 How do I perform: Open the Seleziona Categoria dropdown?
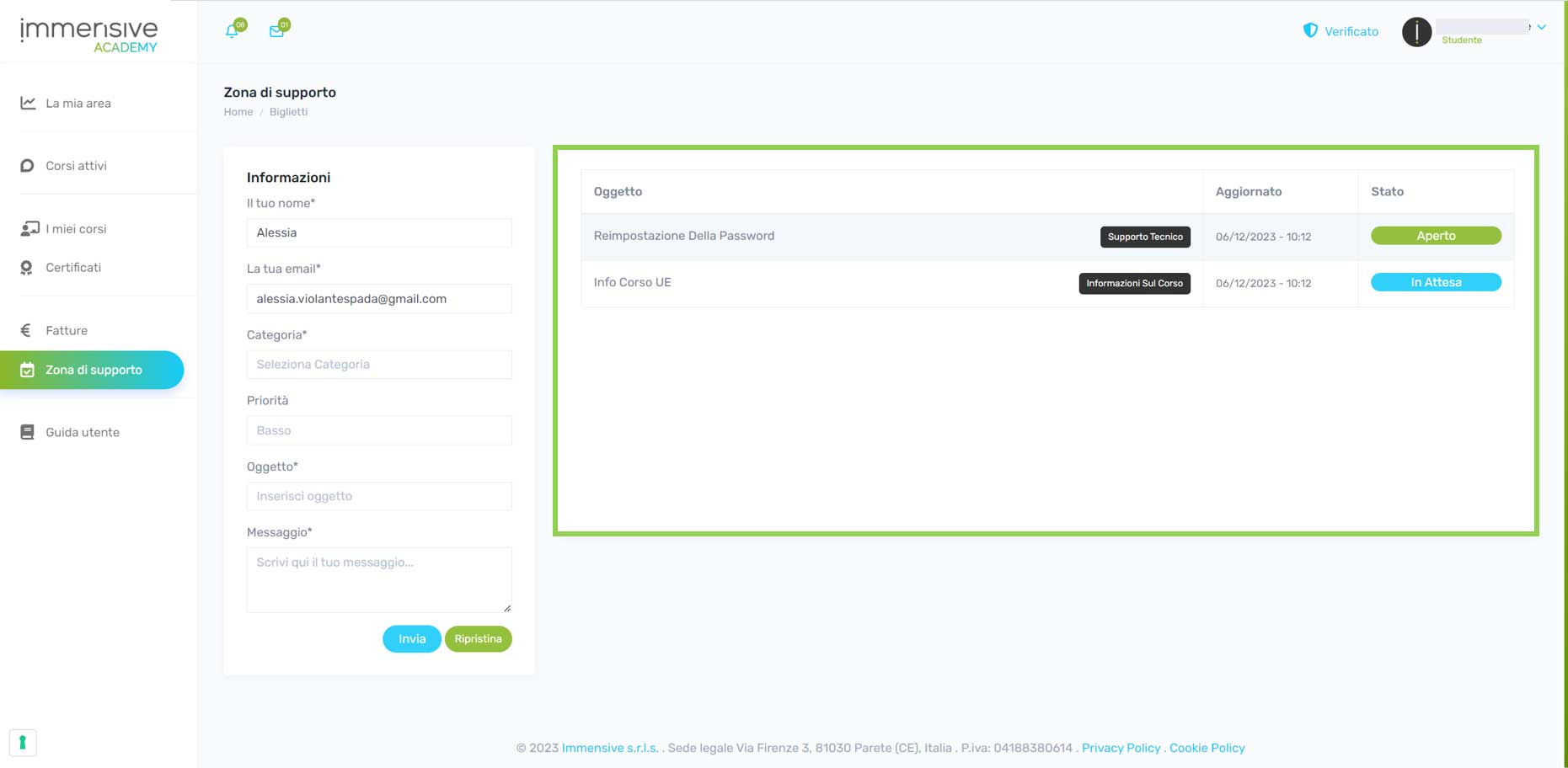click(x=378, y=365)
